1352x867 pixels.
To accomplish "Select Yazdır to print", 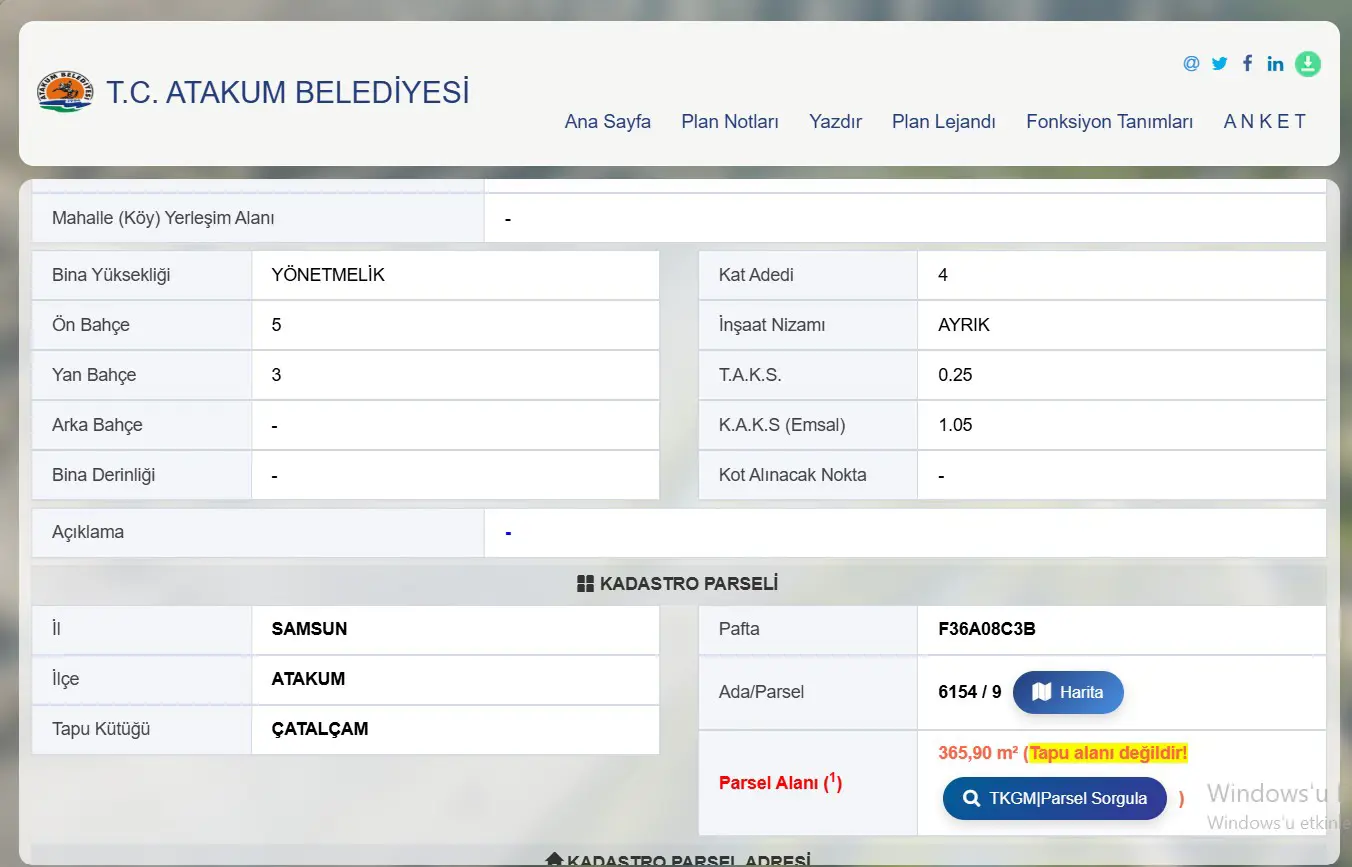I will click(x=835, y=122).
